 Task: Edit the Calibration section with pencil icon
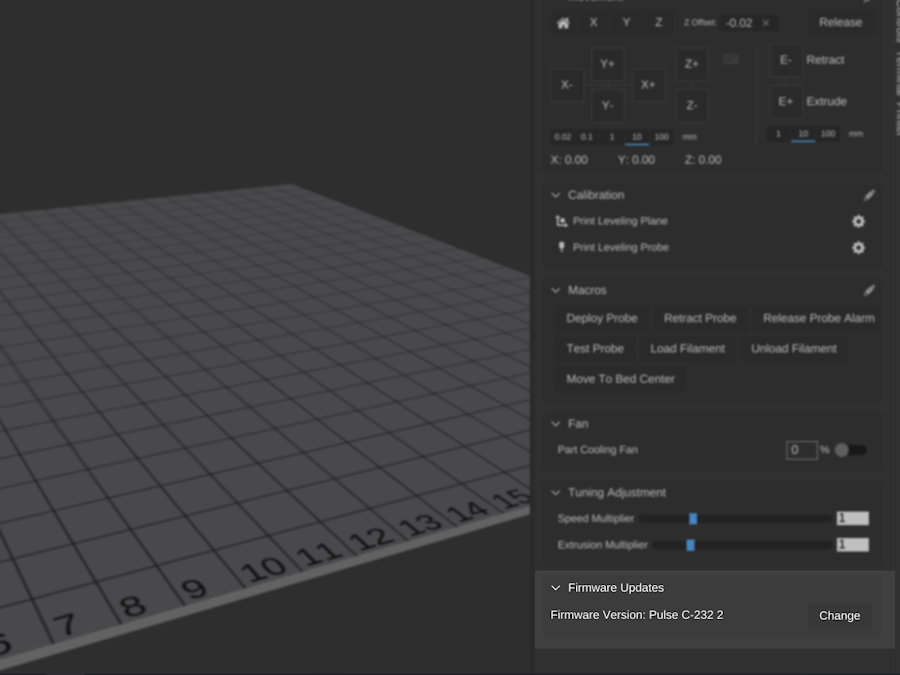click(x=869, y=196)
